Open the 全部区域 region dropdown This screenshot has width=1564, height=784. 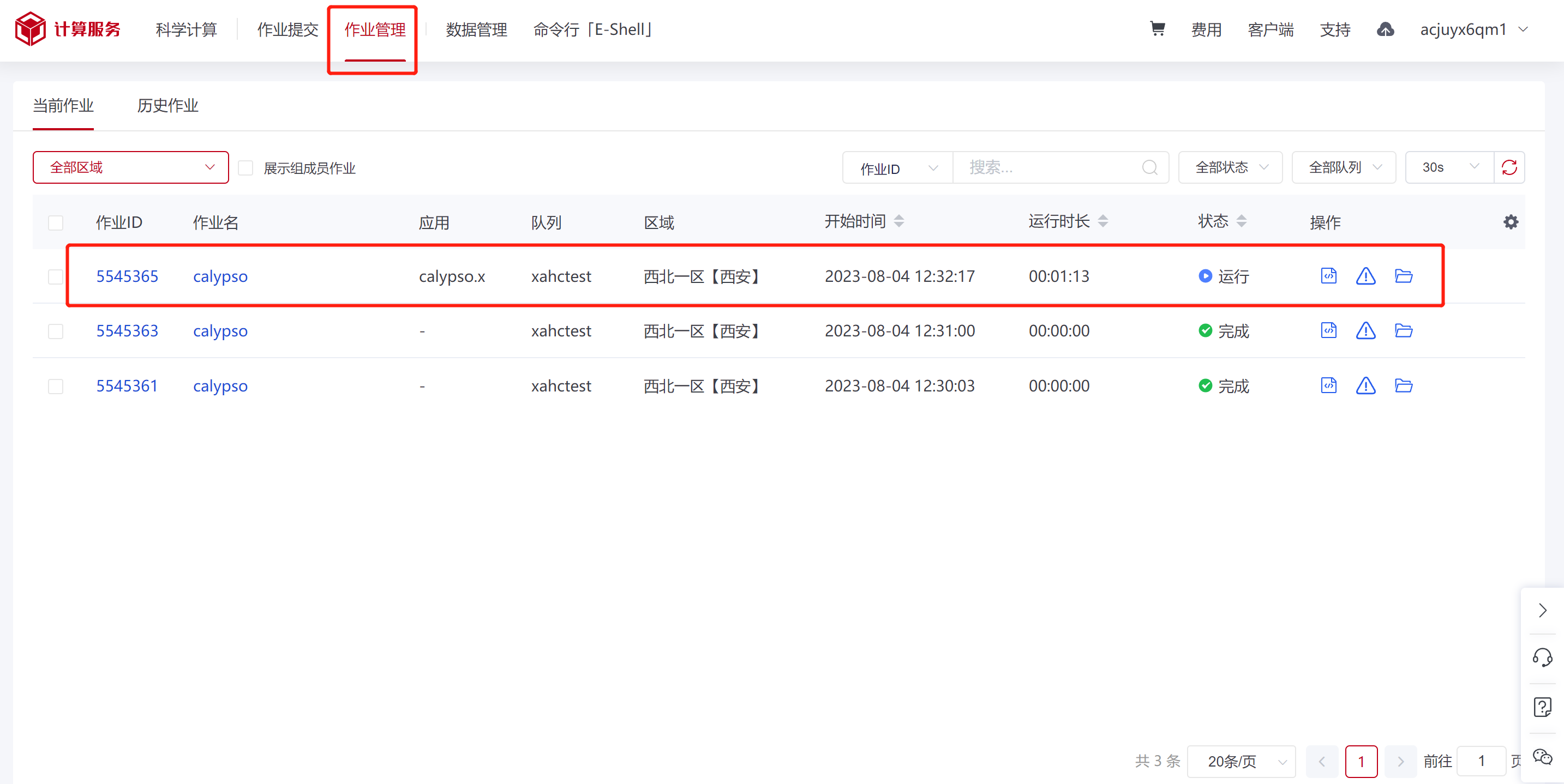pos(130,167)
